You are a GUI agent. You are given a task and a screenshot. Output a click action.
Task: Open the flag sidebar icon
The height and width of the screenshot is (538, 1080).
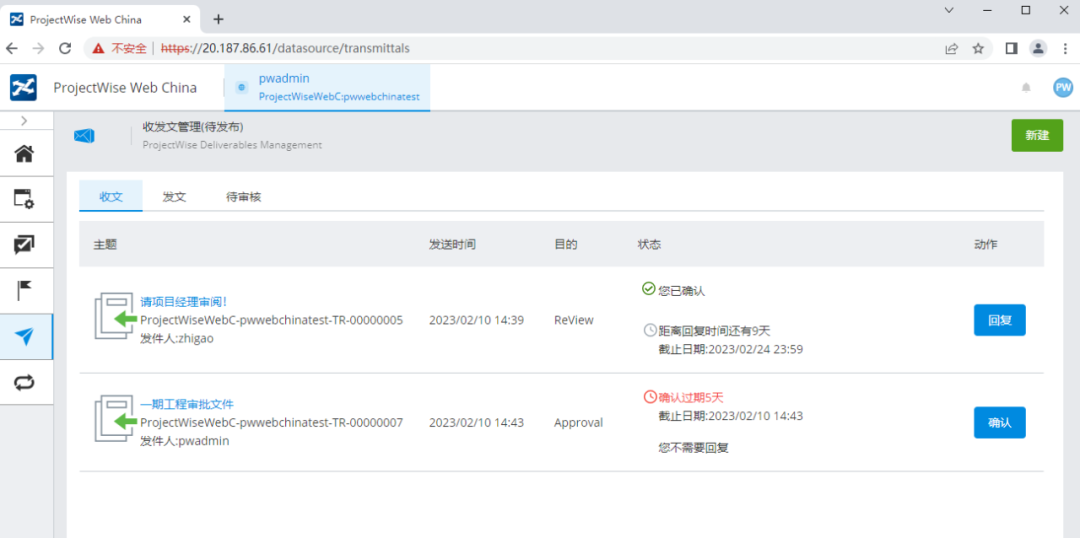(25, 291)
